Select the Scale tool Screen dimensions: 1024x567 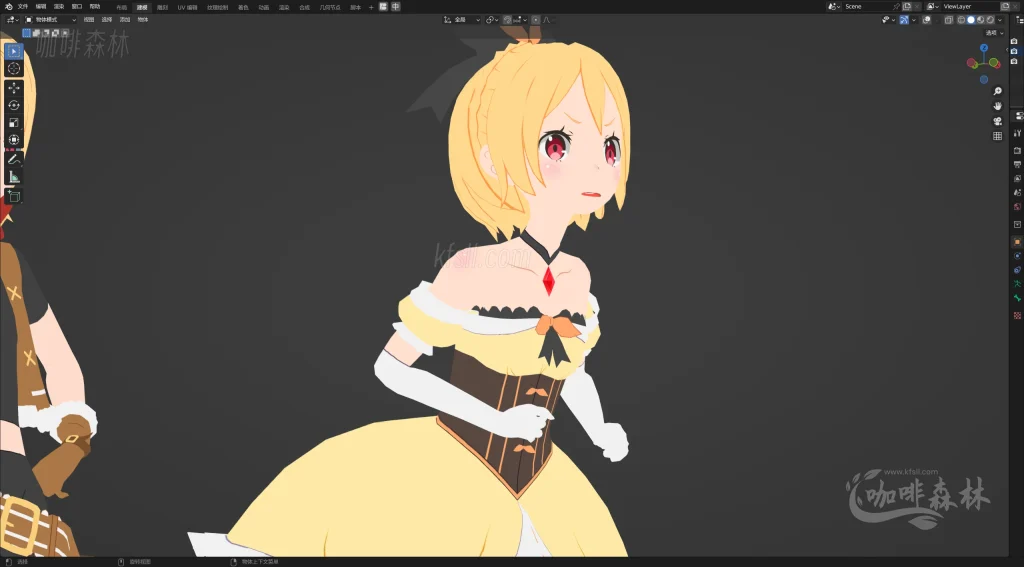tap(14, 123)
